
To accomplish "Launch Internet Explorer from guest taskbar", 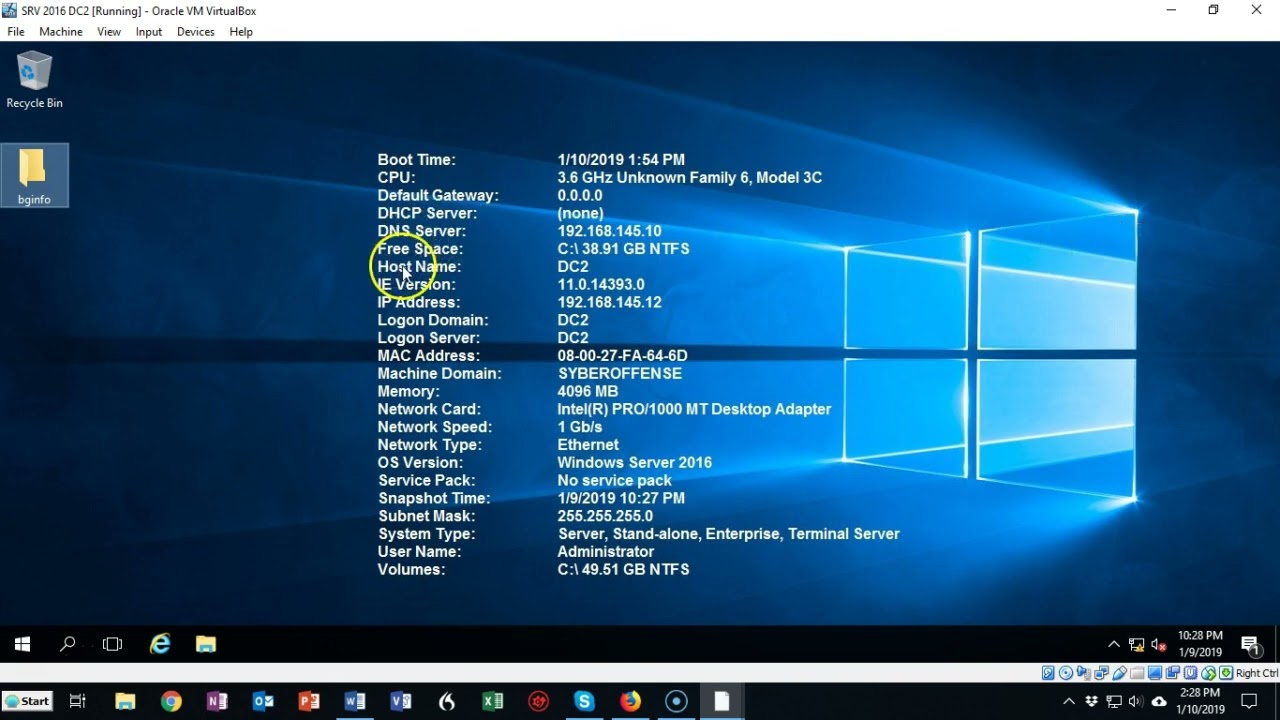I will pyautogui.click(x=160, y=645).
